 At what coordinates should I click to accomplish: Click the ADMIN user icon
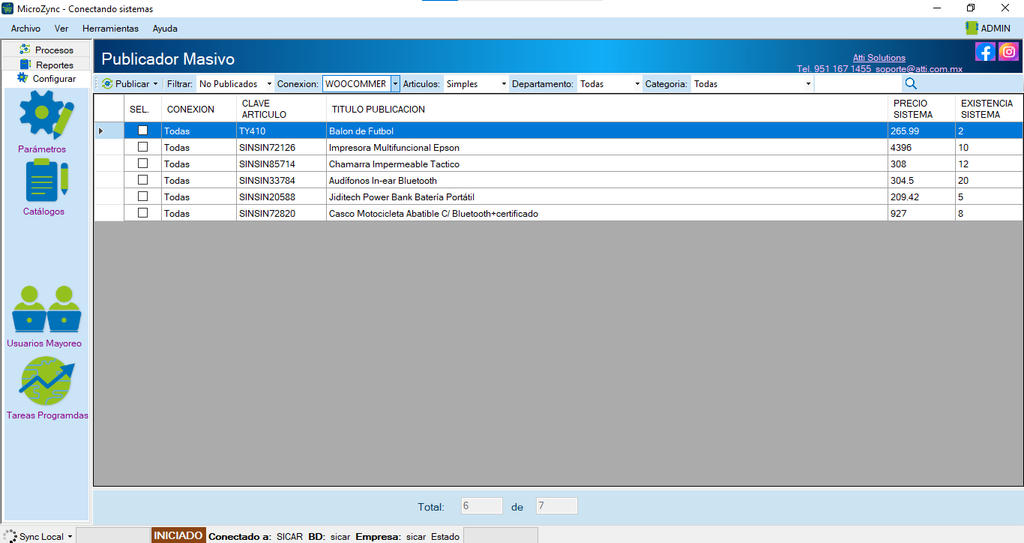pos(971,28)
